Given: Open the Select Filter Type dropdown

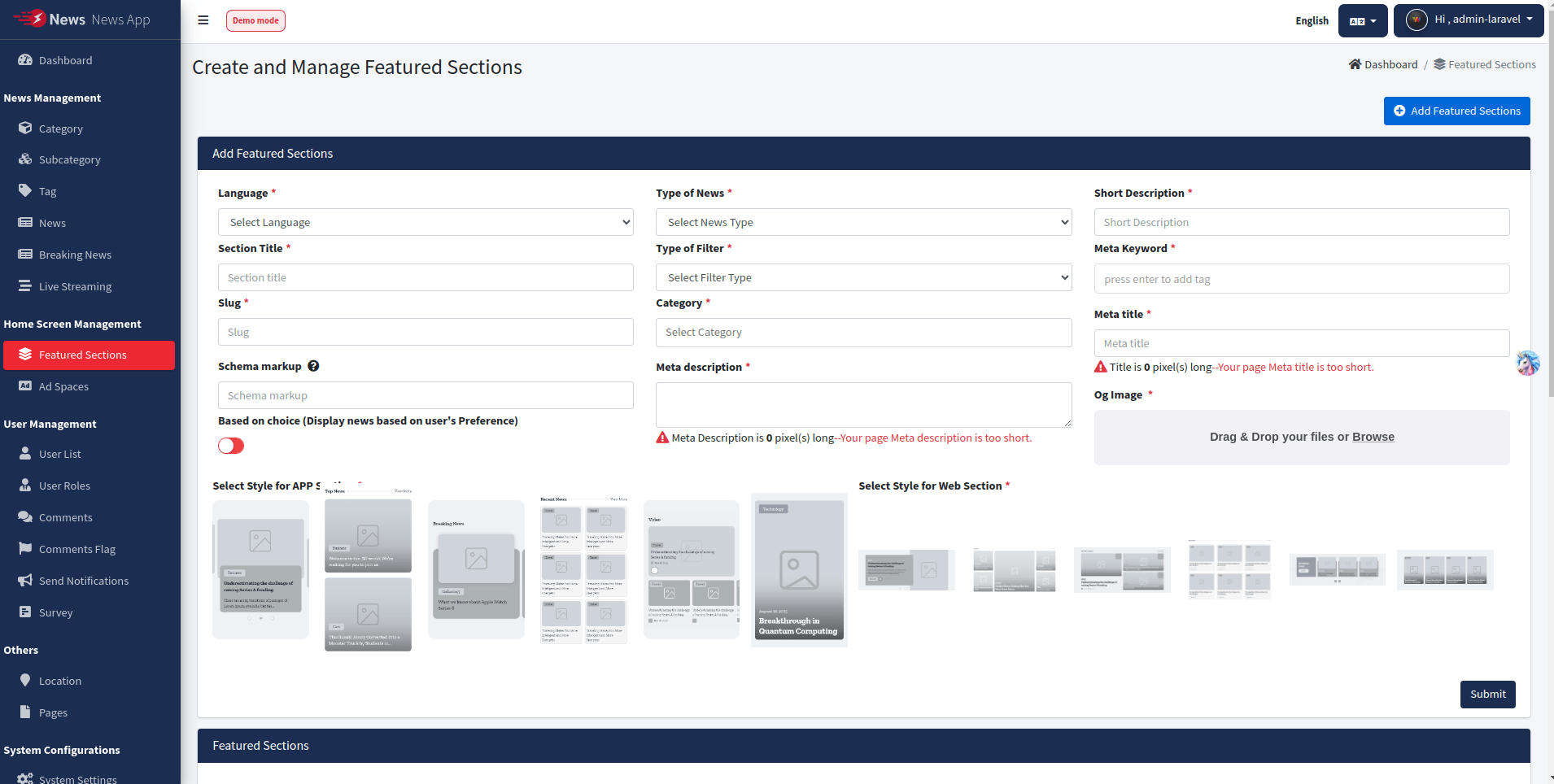Looking at the screenshot, I should tap(863, 277).
